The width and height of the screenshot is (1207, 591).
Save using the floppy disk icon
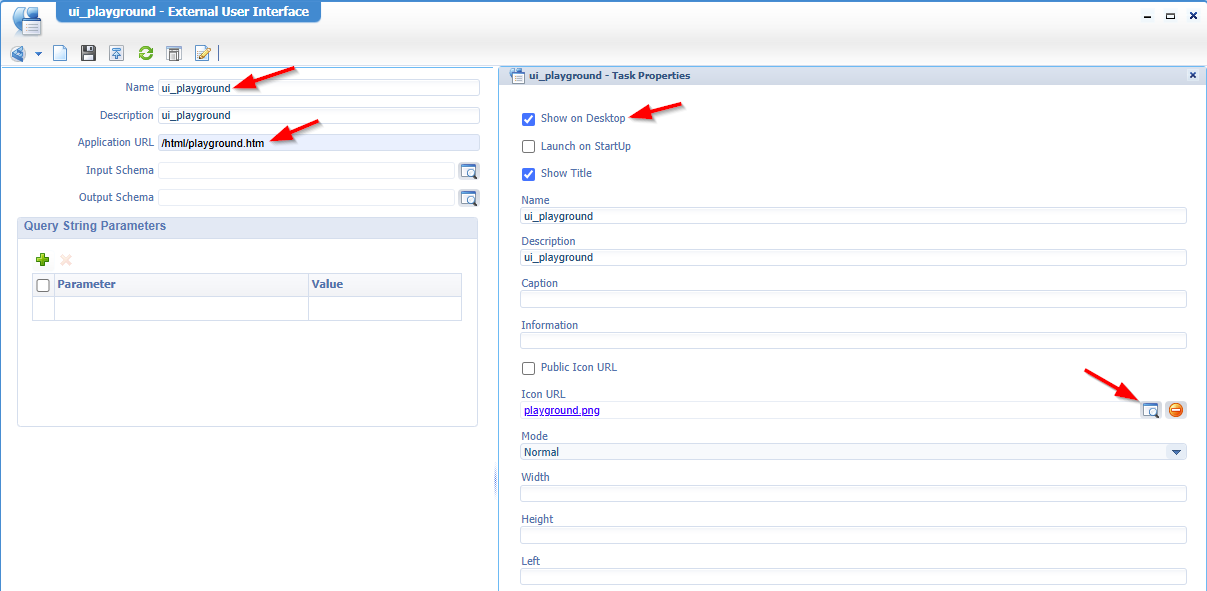click(88, 53)
